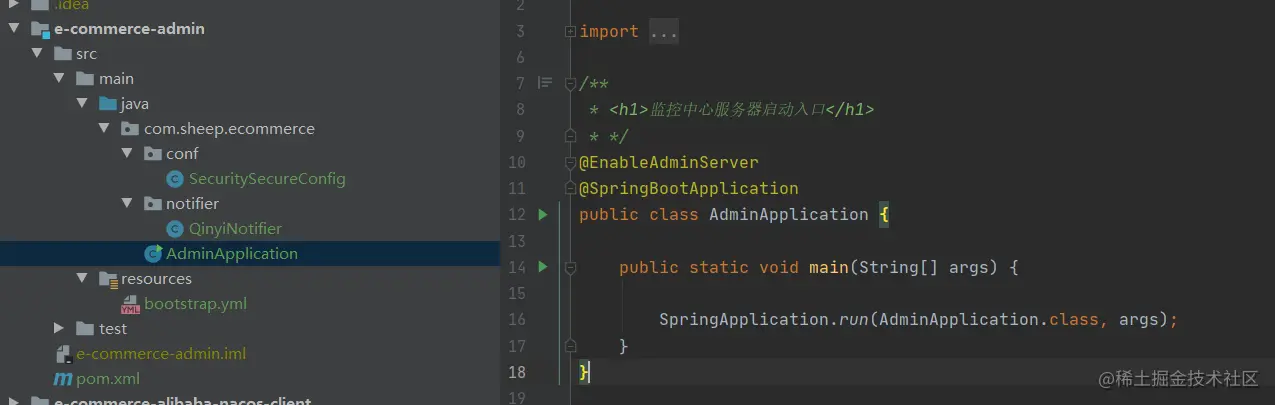The image size is (1275, 405).
Task: Click the main folder icon
Action: (85, 79)
